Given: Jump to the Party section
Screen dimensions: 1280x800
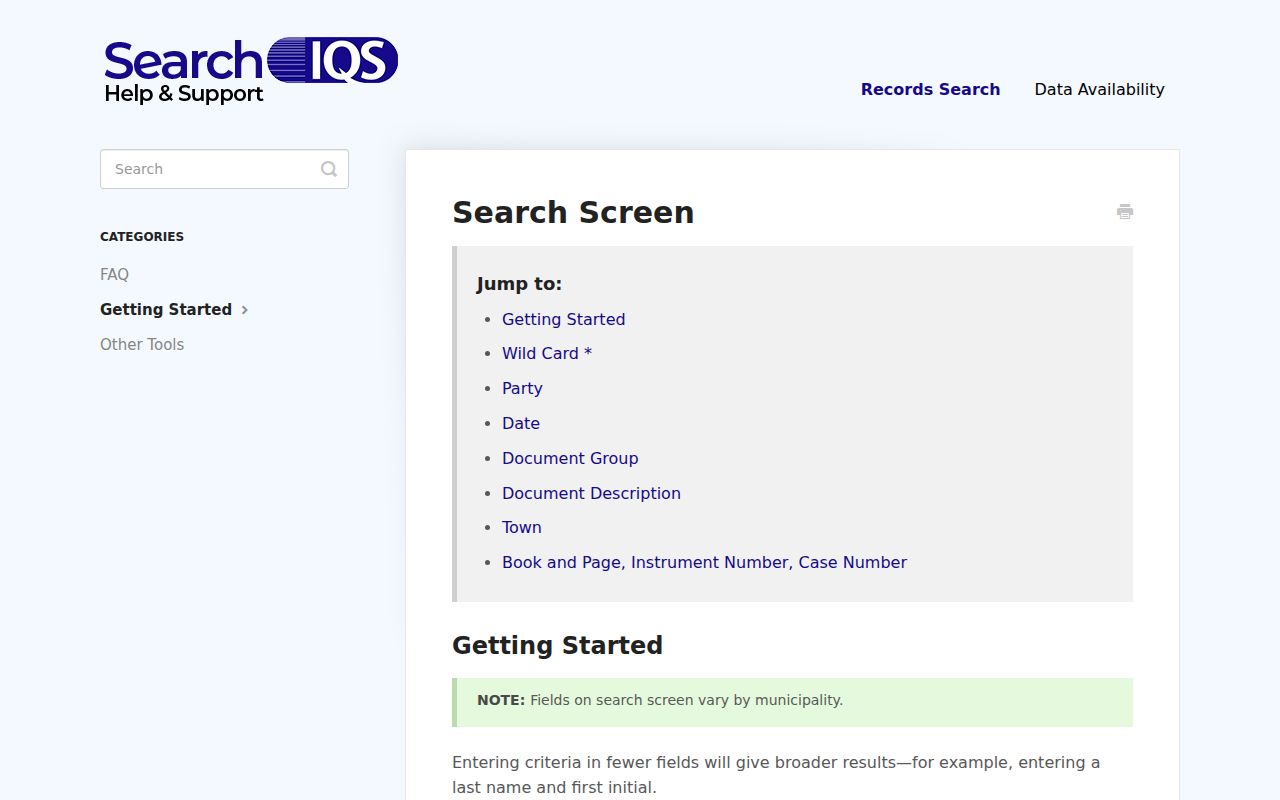Looking at the screenshot, I should click(522, 388).
